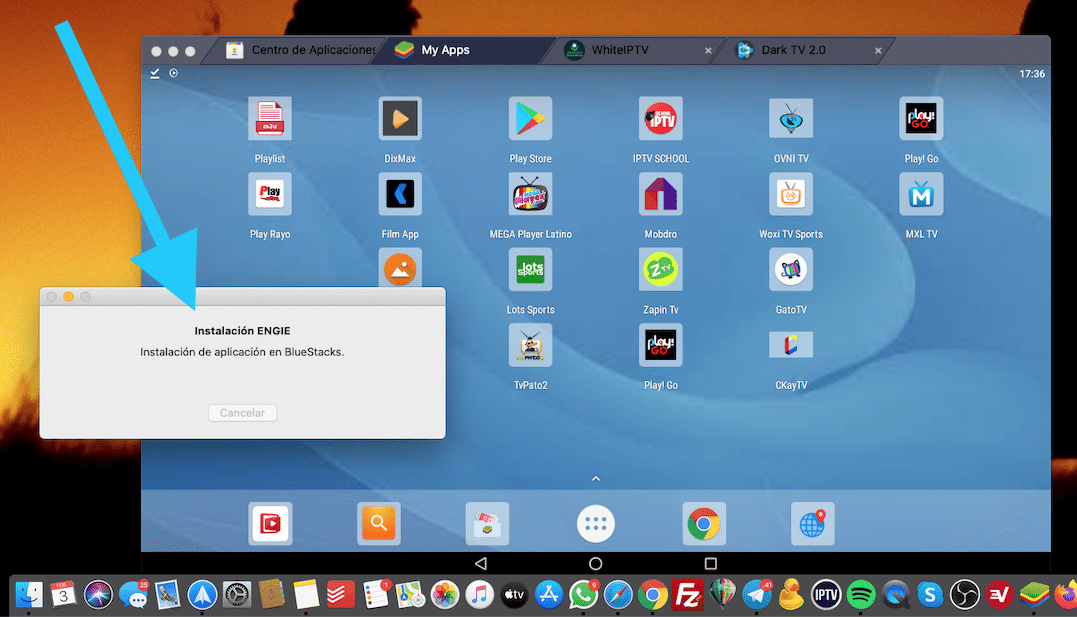Start Zapin Tv

pos(660,269)
